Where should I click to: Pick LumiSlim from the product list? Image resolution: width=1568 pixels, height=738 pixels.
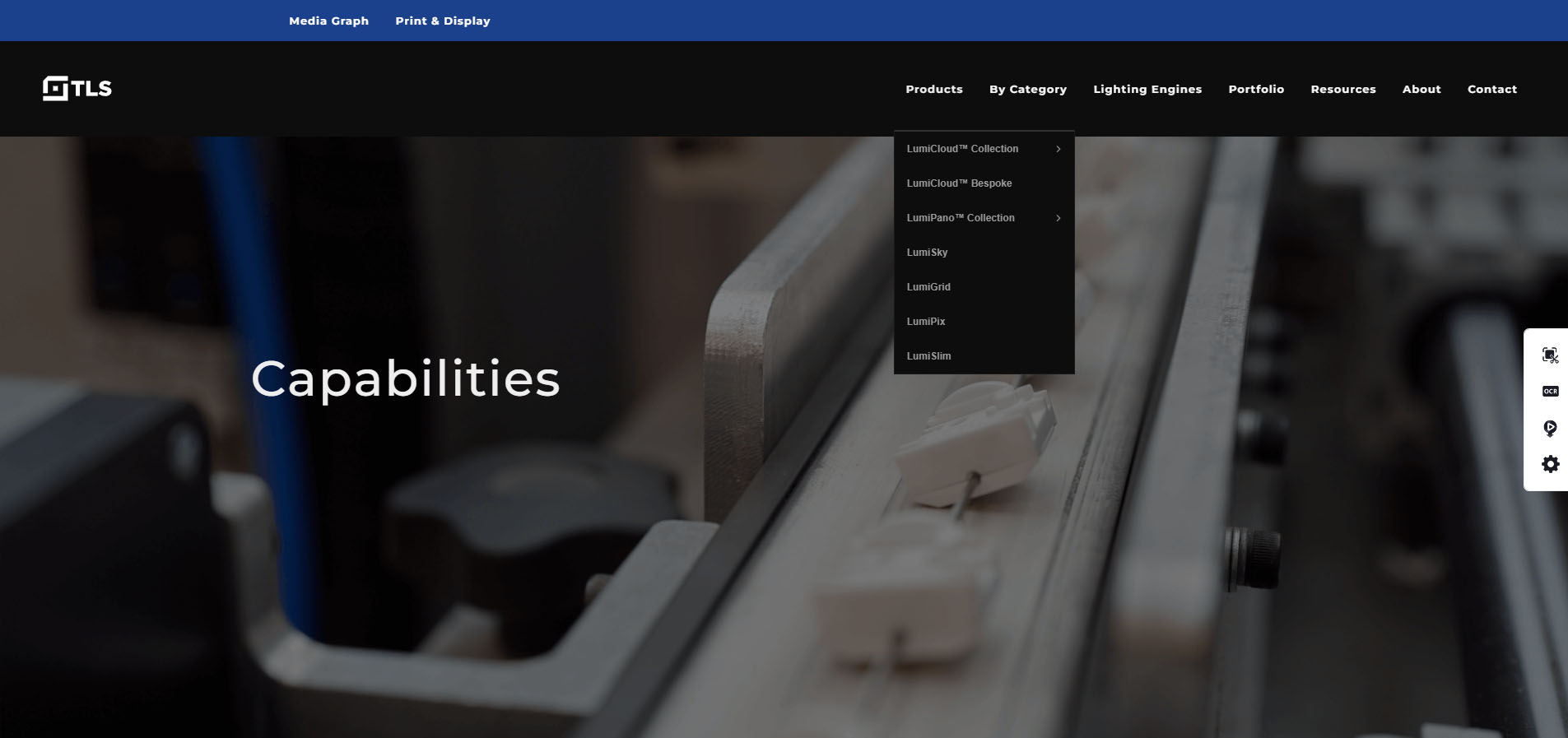click(928, 356)
